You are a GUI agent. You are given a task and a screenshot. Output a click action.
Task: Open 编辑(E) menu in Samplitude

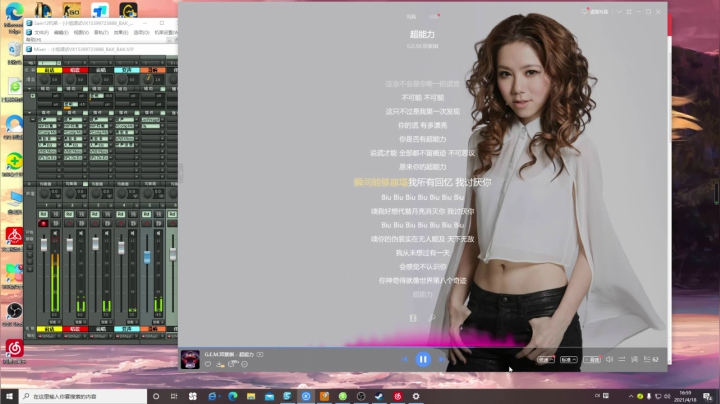(61, 33)
